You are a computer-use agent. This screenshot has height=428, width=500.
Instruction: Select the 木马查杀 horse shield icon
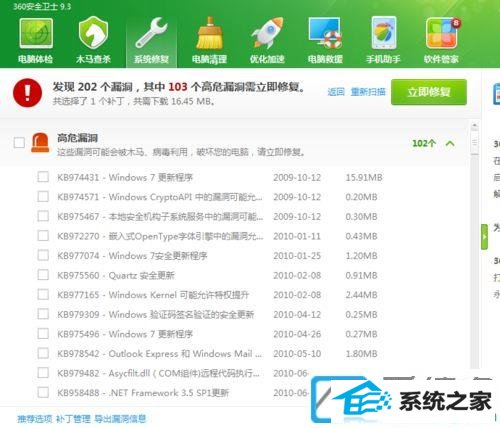click(x=94, y=33)
